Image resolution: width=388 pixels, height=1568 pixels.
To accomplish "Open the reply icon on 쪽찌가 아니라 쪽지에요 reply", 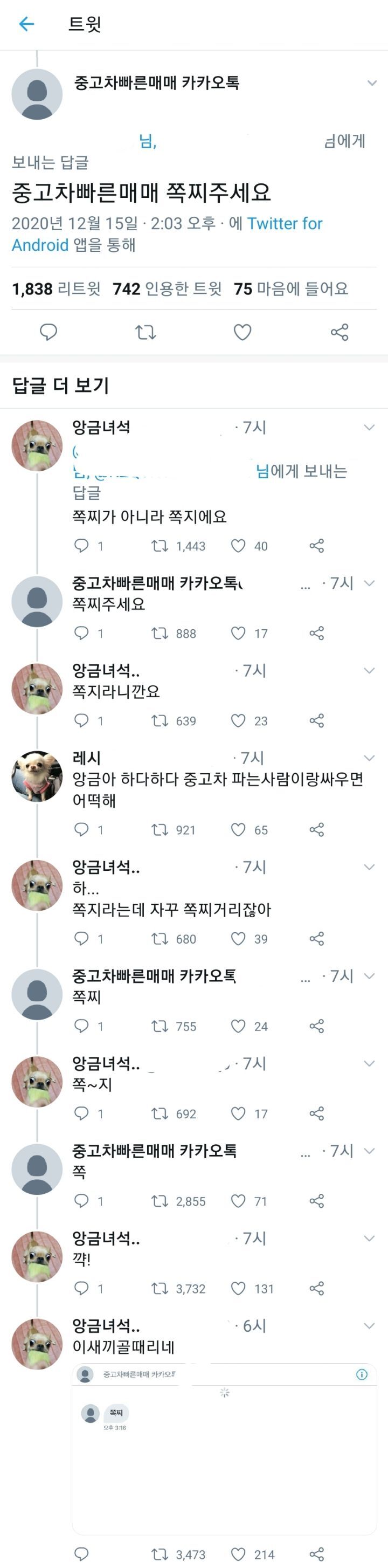I will 80,547.
